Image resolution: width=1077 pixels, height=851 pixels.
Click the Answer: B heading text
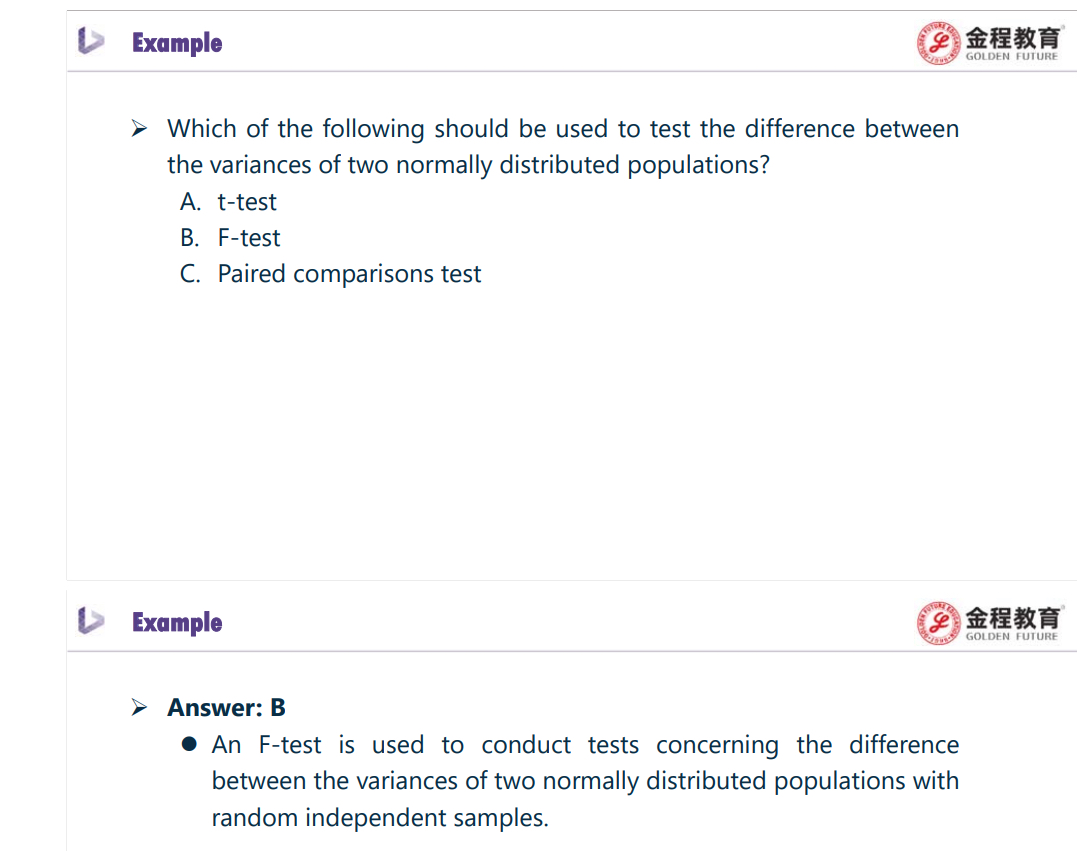(226, 707)
